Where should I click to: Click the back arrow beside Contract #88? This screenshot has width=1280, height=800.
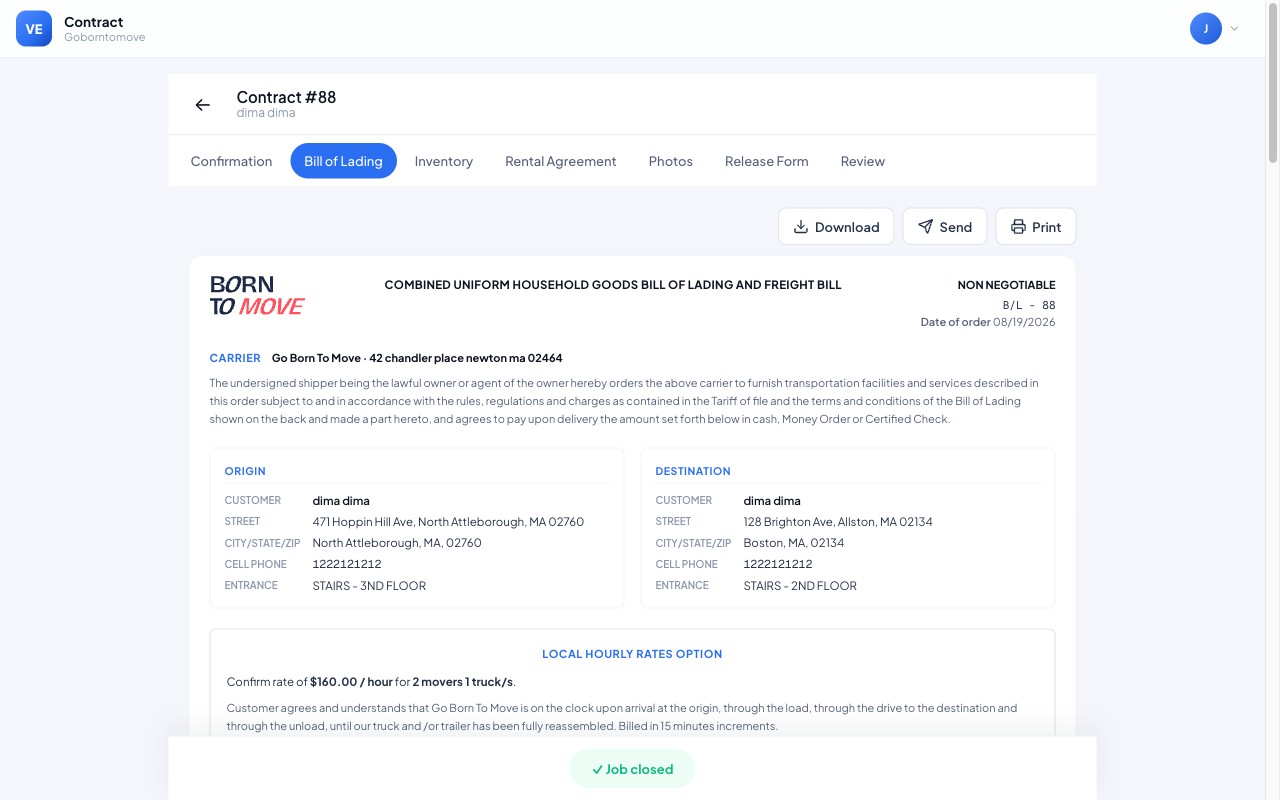click(203, 105)
